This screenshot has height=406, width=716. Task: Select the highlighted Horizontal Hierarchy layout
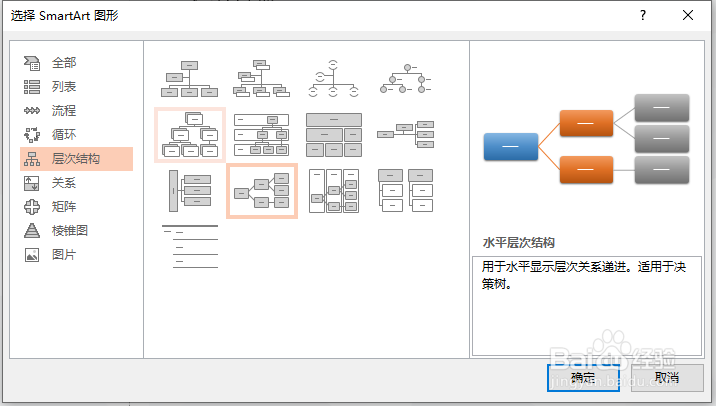[262, 191]
